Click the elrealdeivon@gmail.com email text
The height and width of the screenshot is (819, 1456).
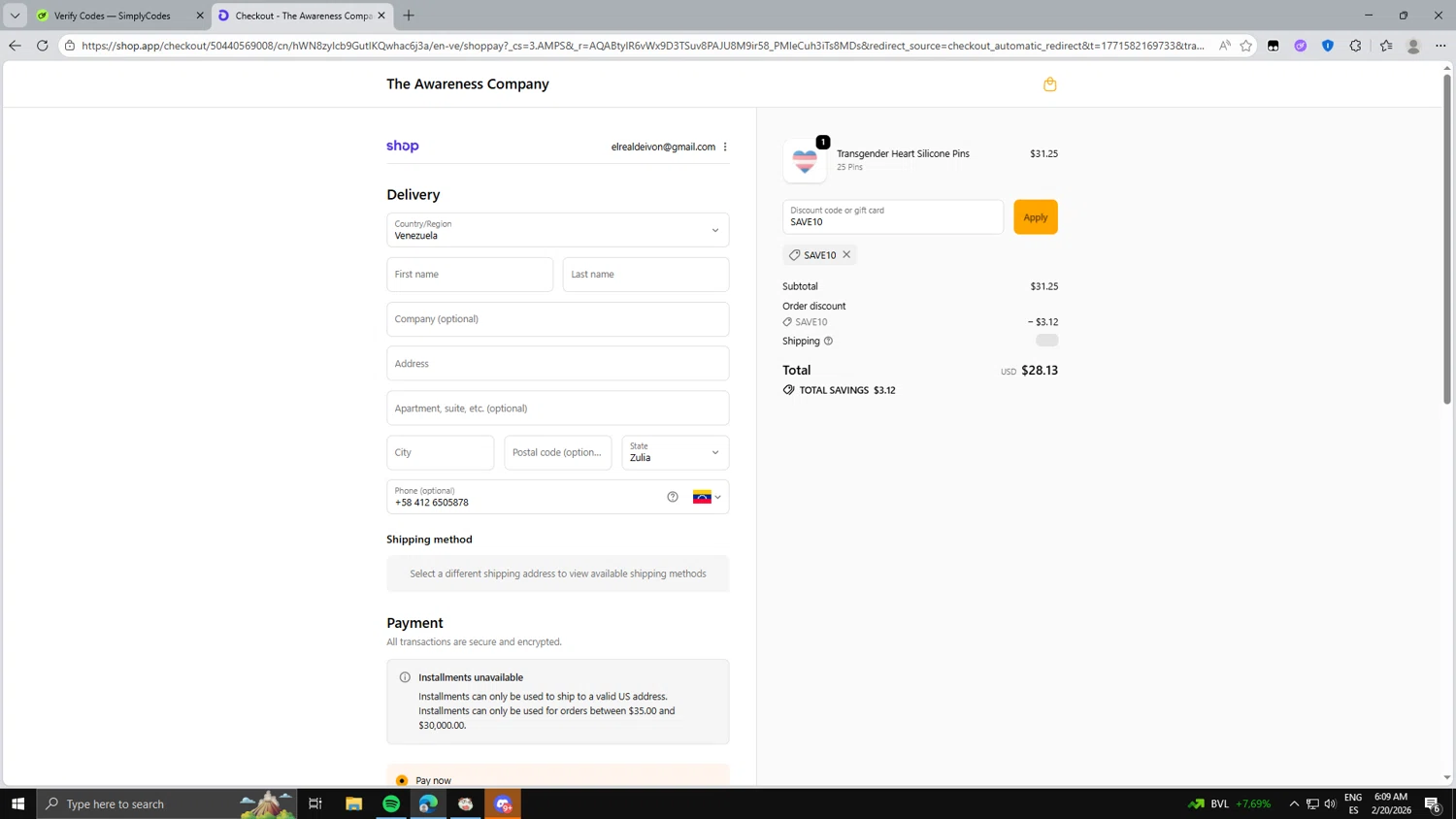[663, 147]
